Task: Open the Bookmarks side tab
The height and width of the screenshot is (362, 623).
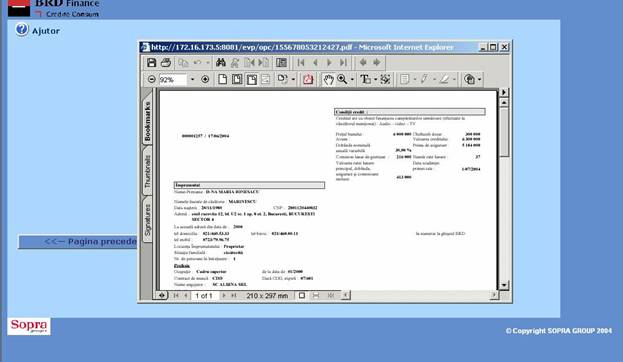Action: (147, 121)
